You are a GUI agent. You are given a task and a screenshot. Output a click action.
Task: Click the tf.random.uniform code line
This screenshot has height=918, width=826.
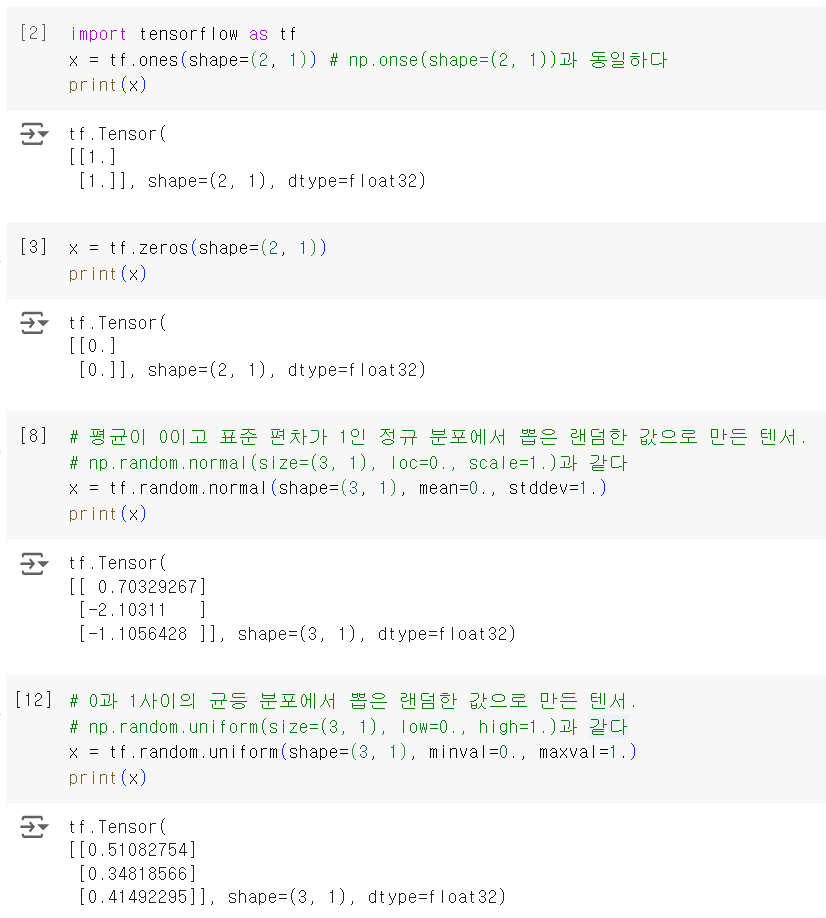pyautogui.click(x=352, y=752)
